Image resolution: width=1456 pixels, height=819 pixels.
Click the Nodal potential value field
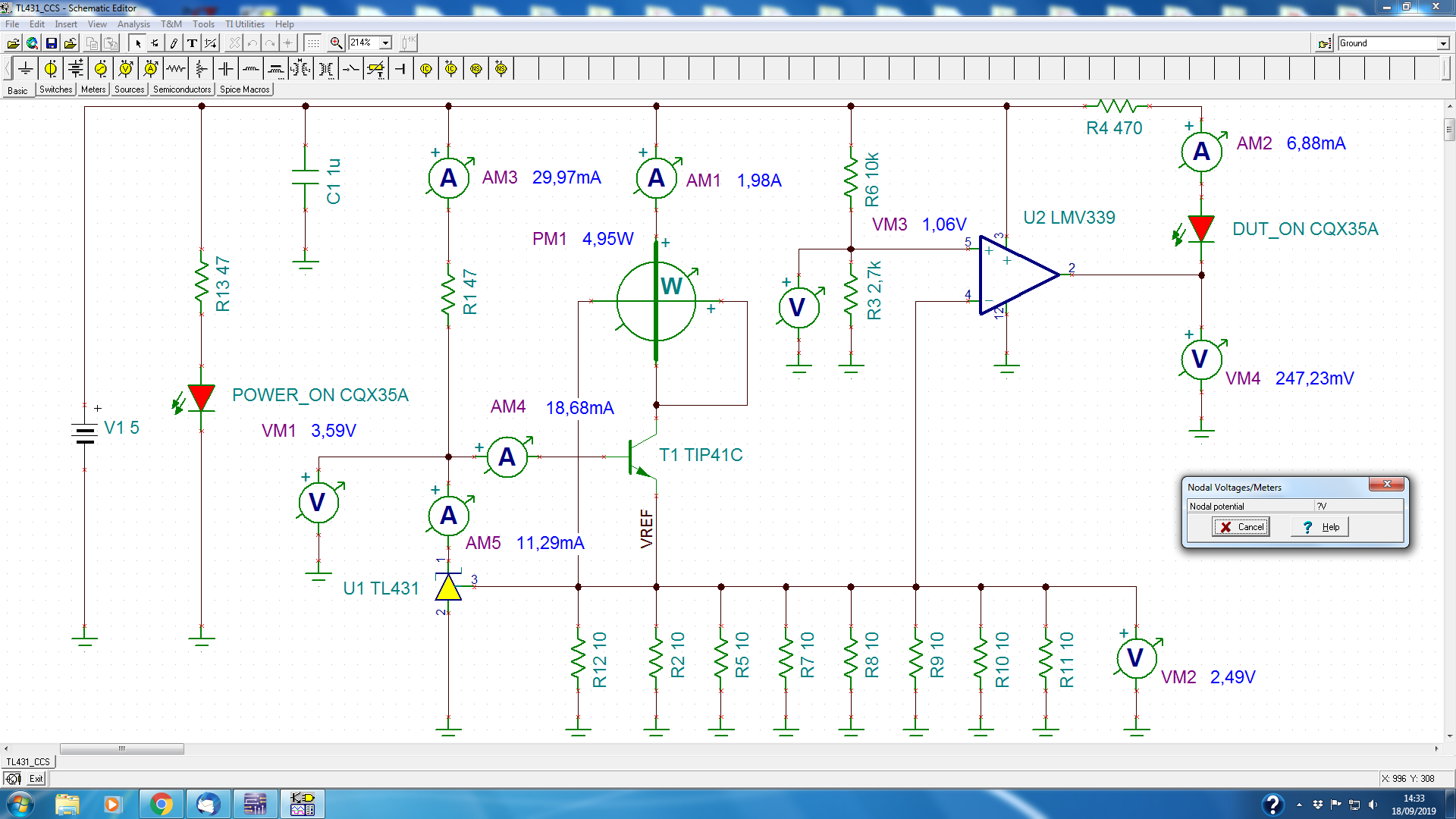click(x=1358, y=506)
